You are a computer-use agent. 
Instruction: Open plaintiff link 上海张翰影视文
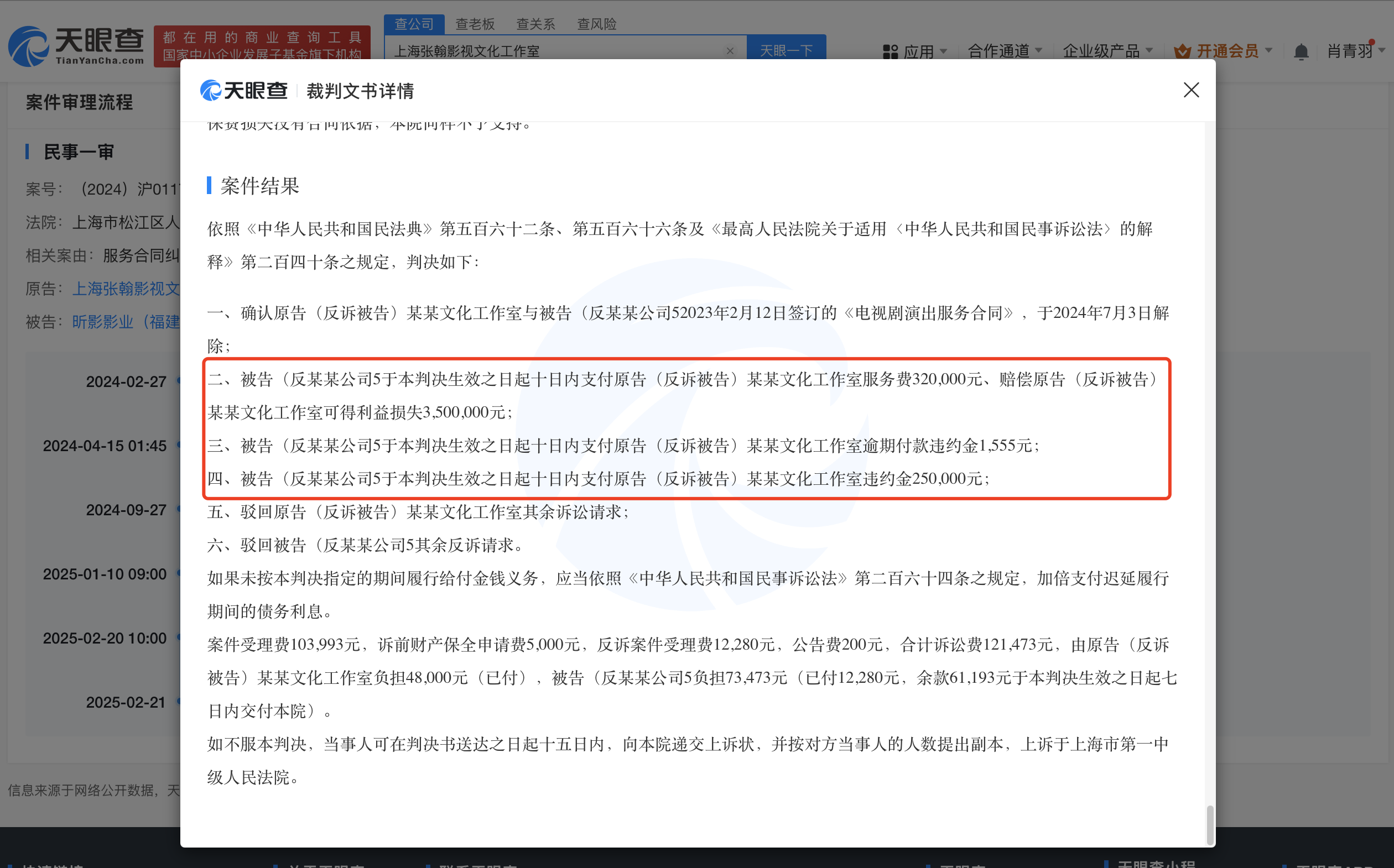[x=126, y=288]
